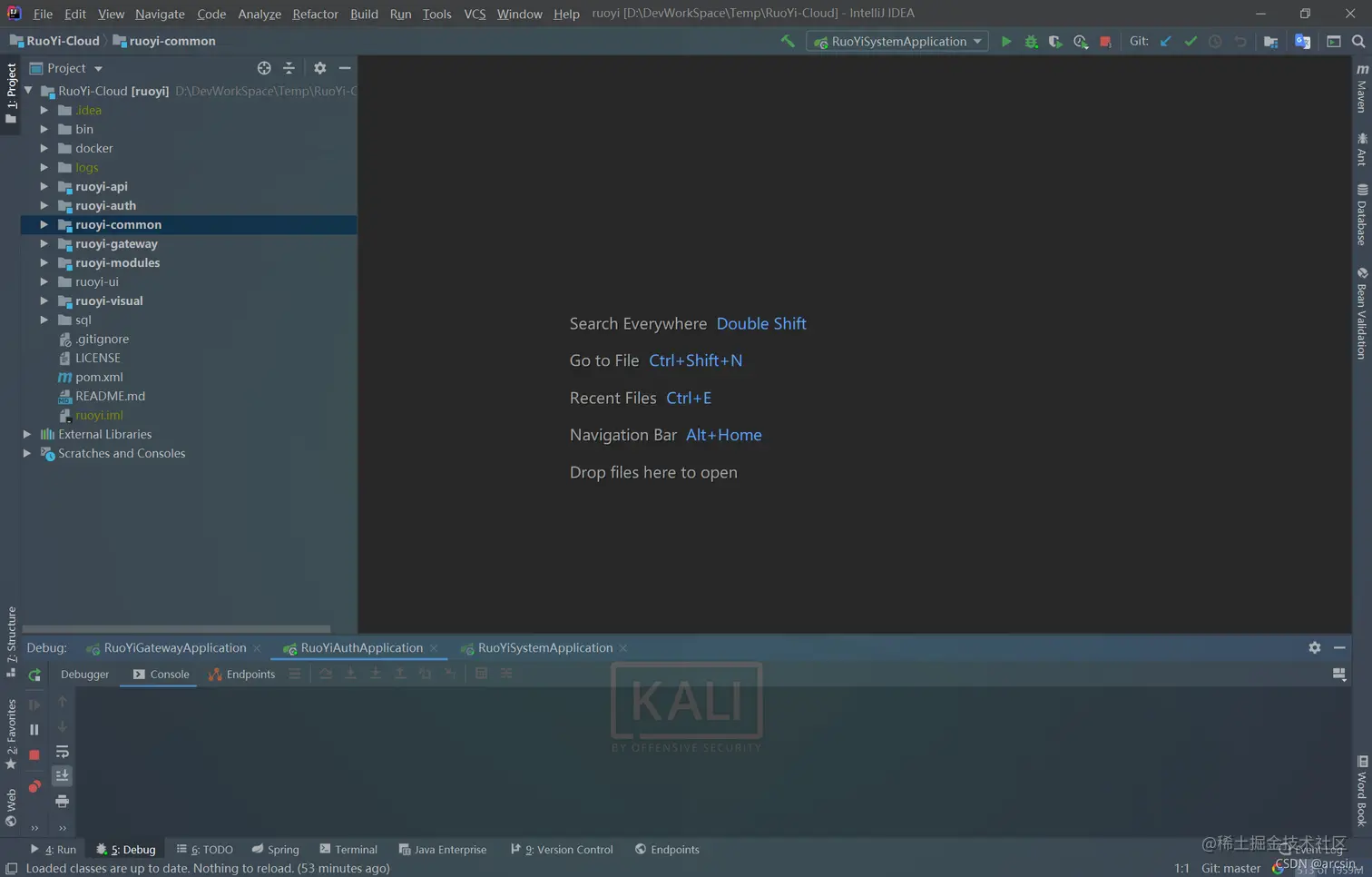Start debugging with the bug icon

tap(1031, 41)
